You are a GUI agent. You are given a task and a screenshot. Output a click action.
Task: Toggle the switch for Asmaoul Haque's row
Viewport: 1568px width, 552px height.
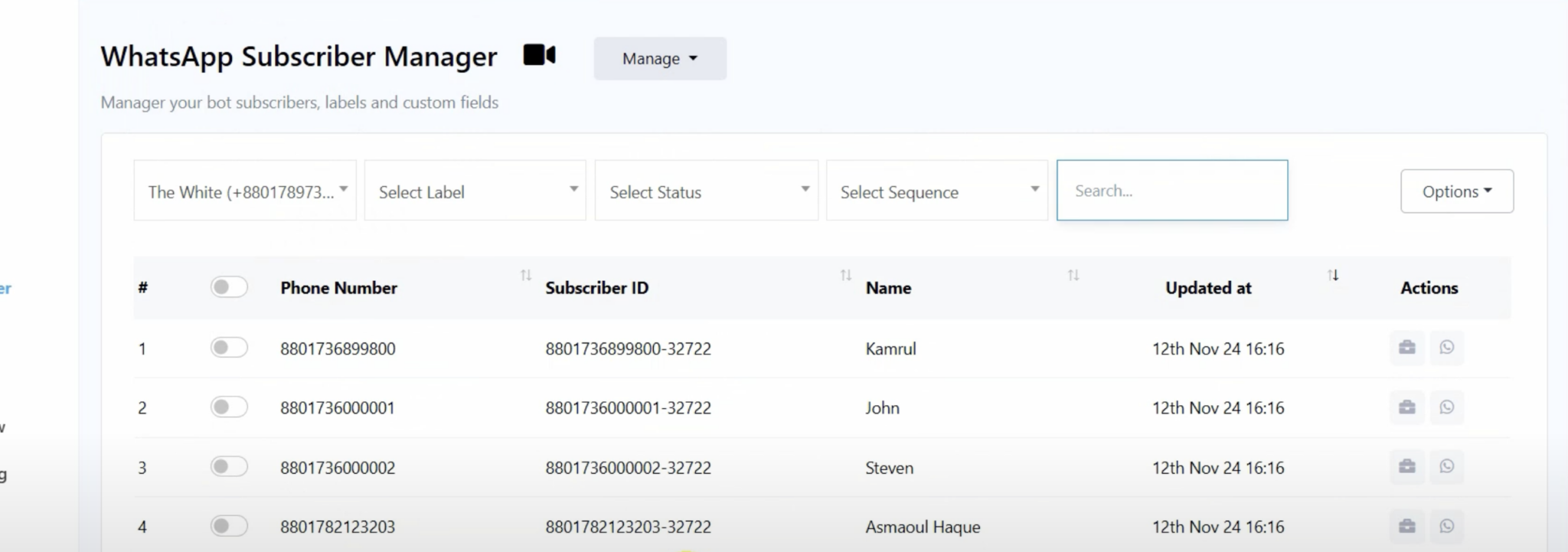click(229, 526)
